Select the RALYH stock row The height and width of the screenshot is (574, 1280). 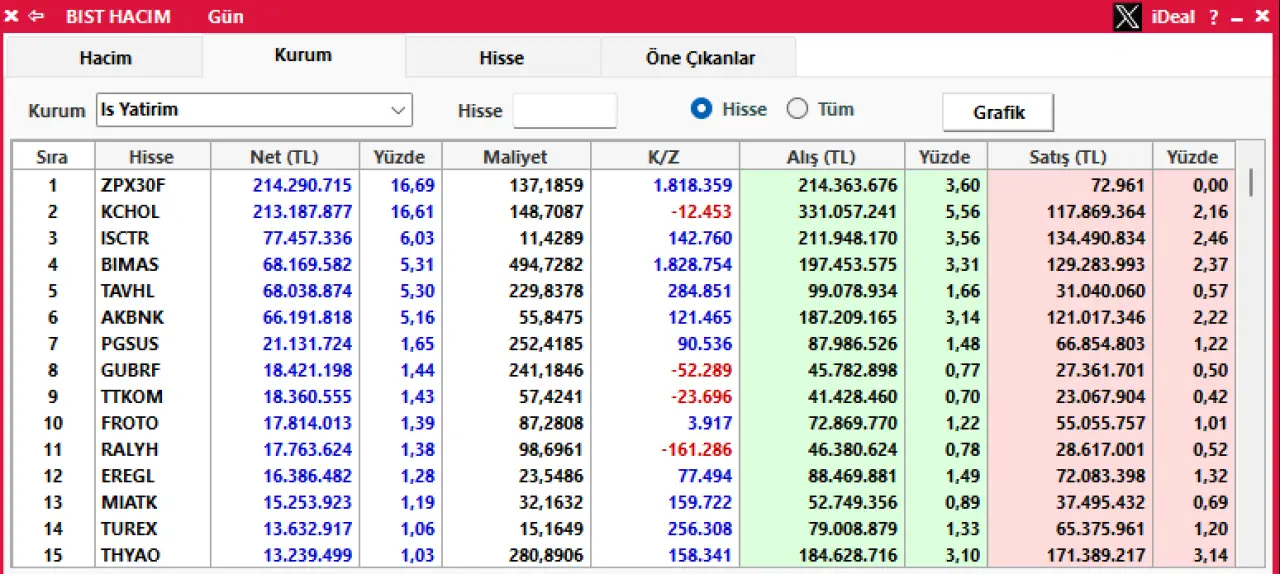623,450
